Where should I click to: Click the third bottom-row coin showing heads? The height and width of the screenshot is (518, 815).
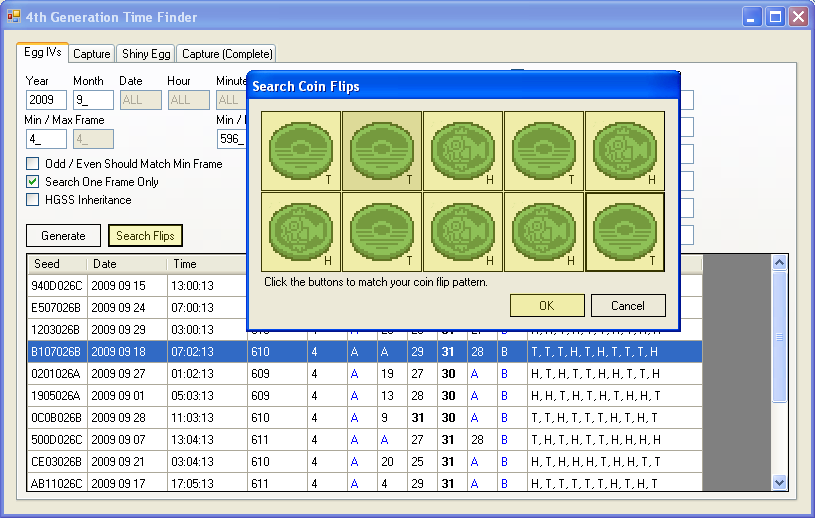point(463,231)
